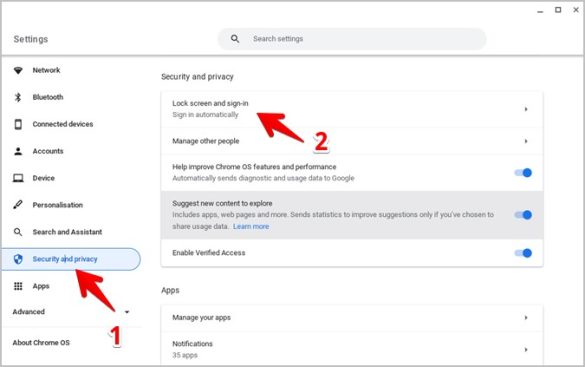This screenshot has width=585, height=367.
Task: Click the Security and privacy heading
Action: pyautogui.click(x=197, y=77)
